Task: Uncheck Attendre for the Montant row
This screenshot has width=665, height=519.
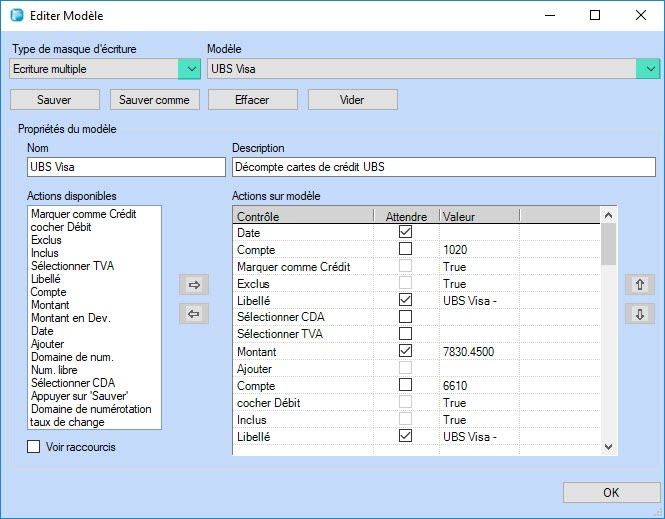Action: (x=405, y=351)
